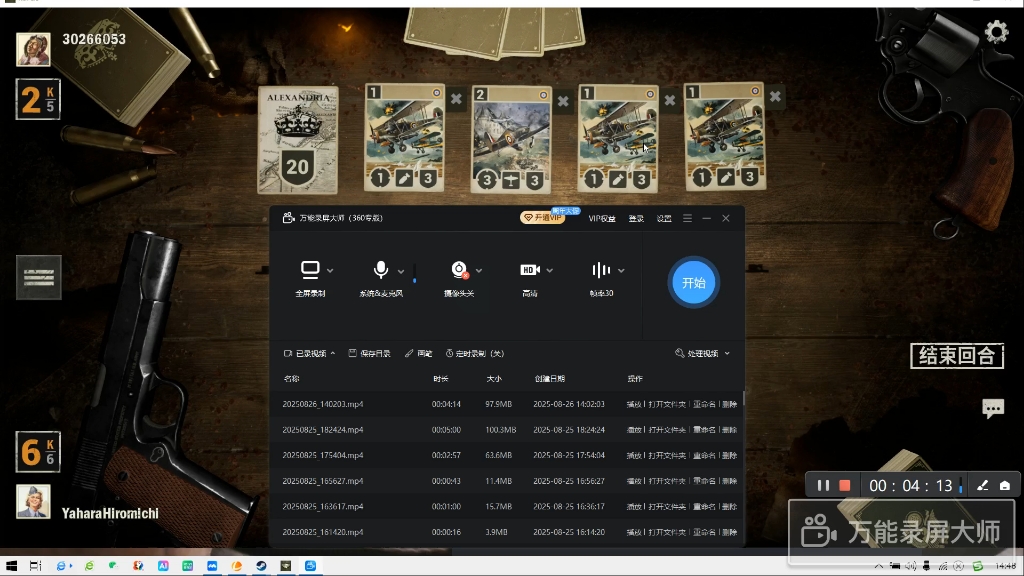Open the 系统&麦克风 audio source dropdown arrow
1024x576 pixels.
tap(401, 271)
